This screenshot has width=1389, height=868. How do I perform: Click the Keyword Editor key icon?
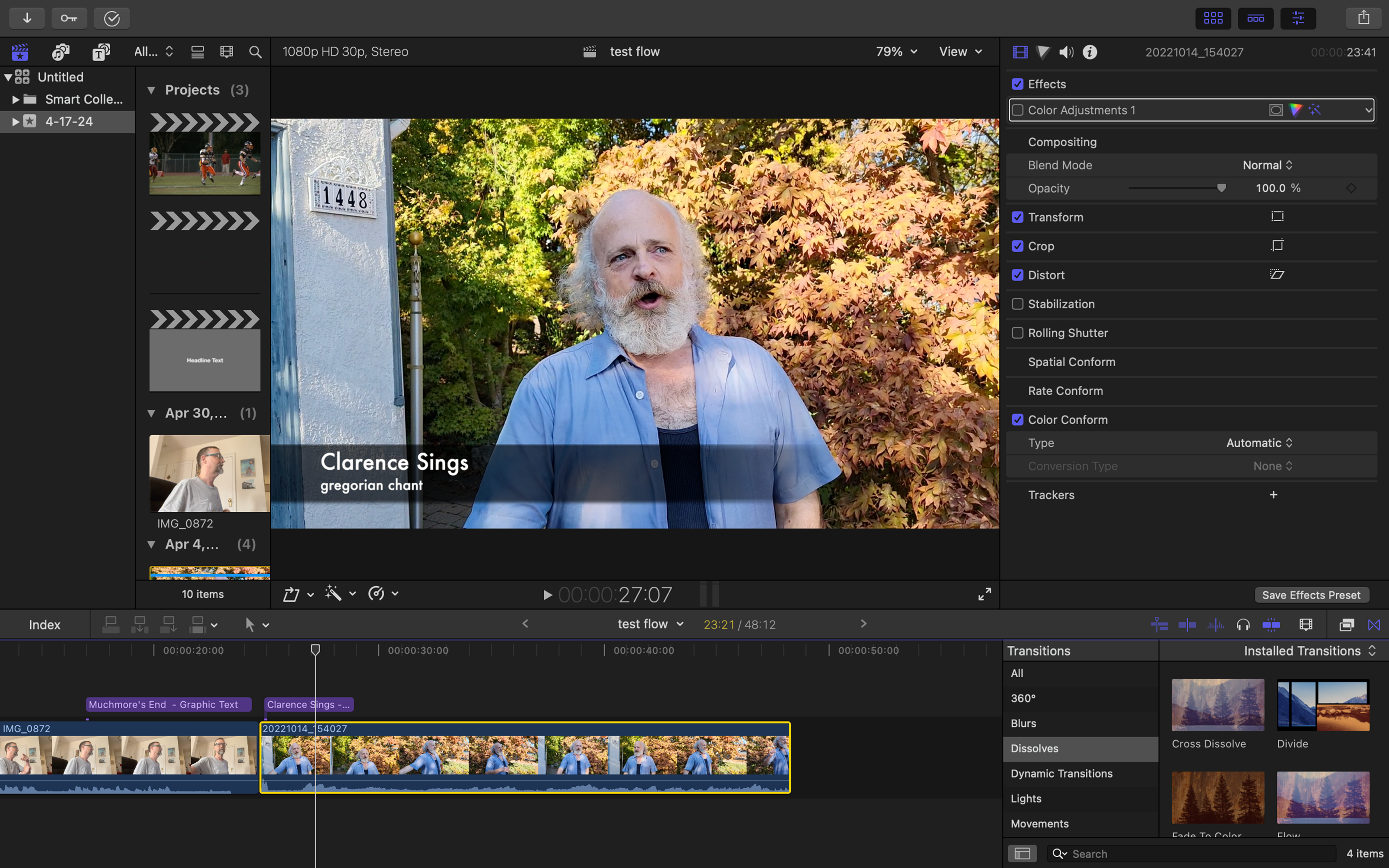[x=69, y=18]
